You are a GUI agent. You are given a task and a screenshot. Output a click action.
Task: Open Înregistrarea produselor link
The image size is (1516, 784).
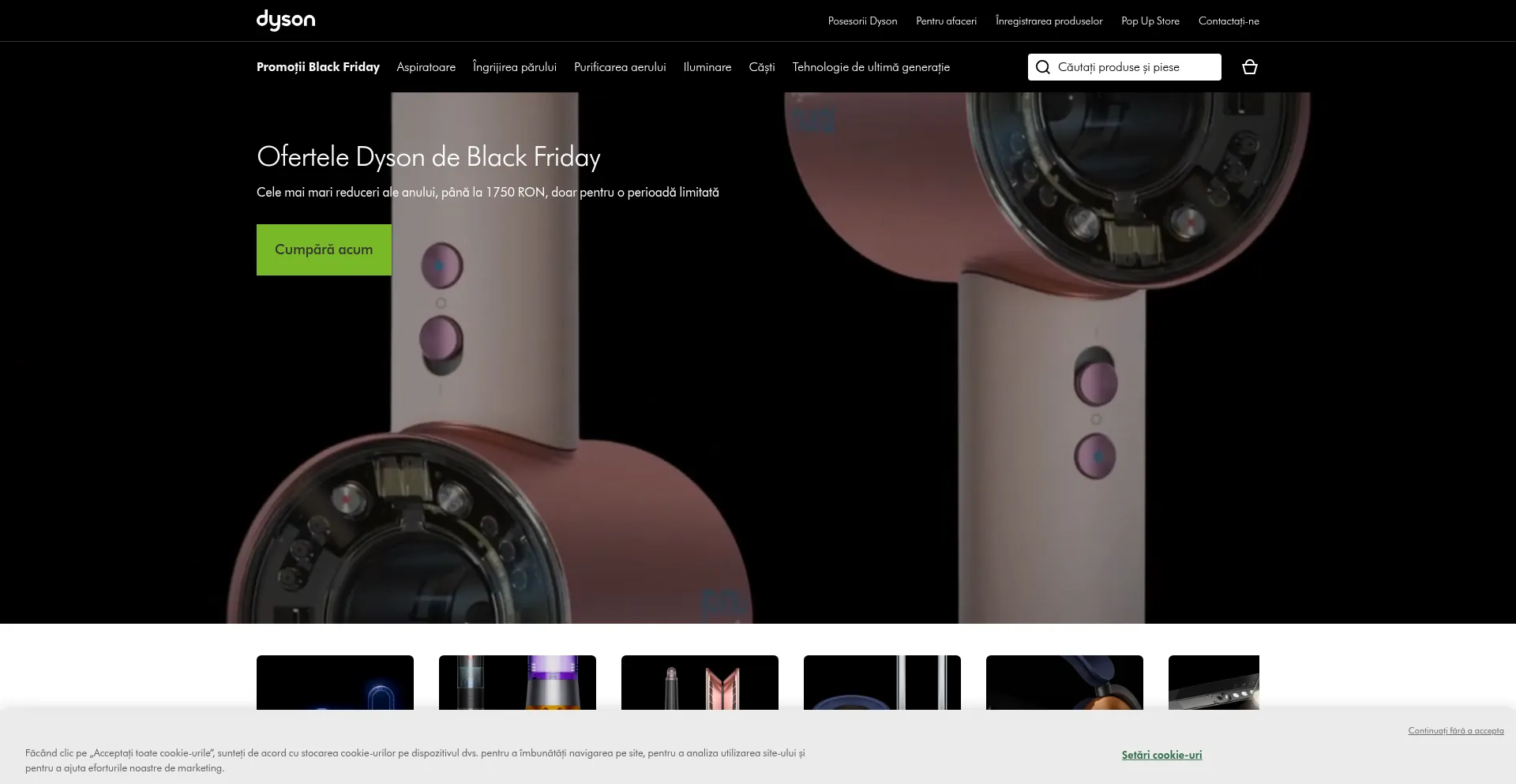pyautogui.click(x=1049, y=21)
